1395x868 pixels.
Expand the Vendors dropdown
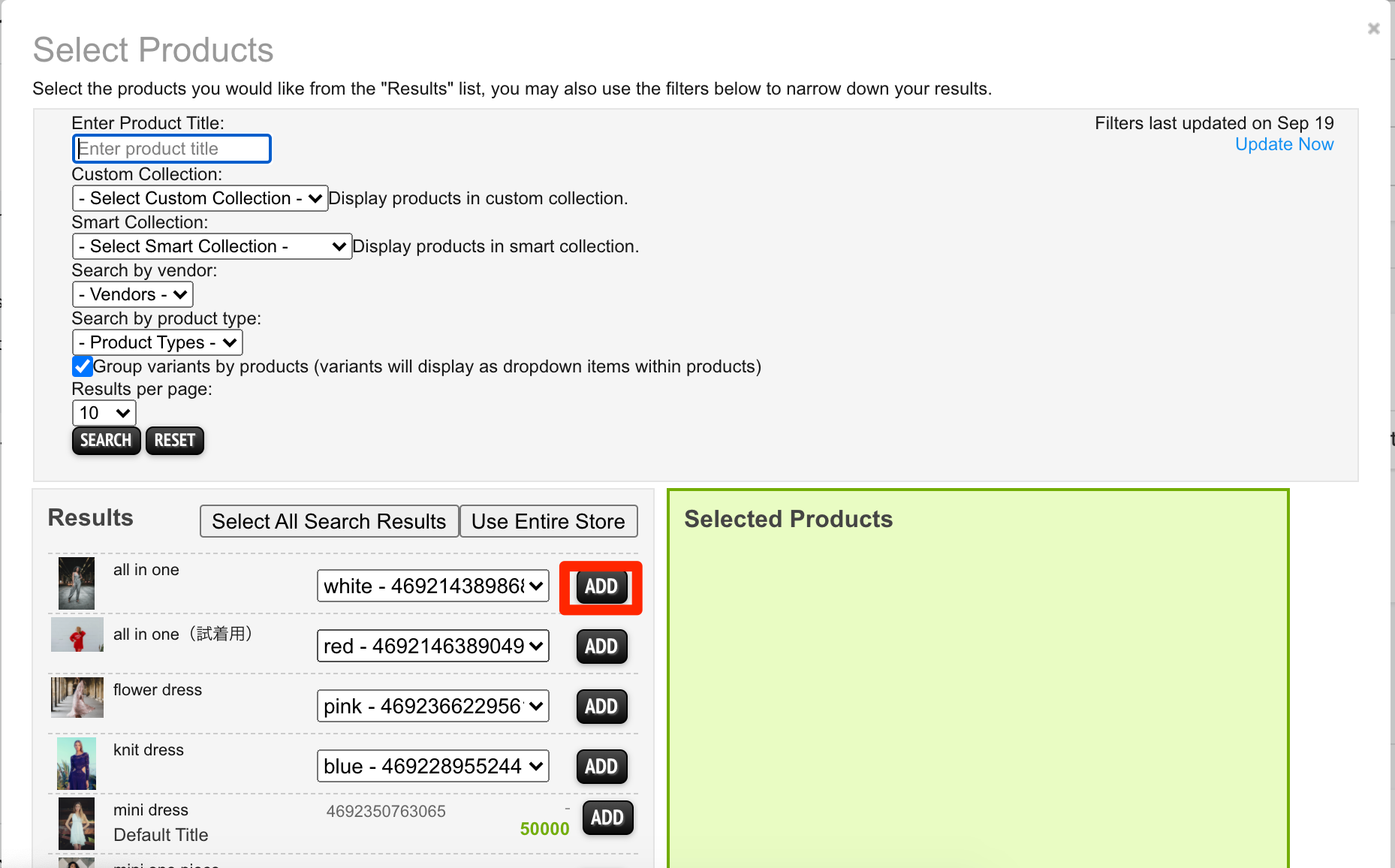click(132, 294)
